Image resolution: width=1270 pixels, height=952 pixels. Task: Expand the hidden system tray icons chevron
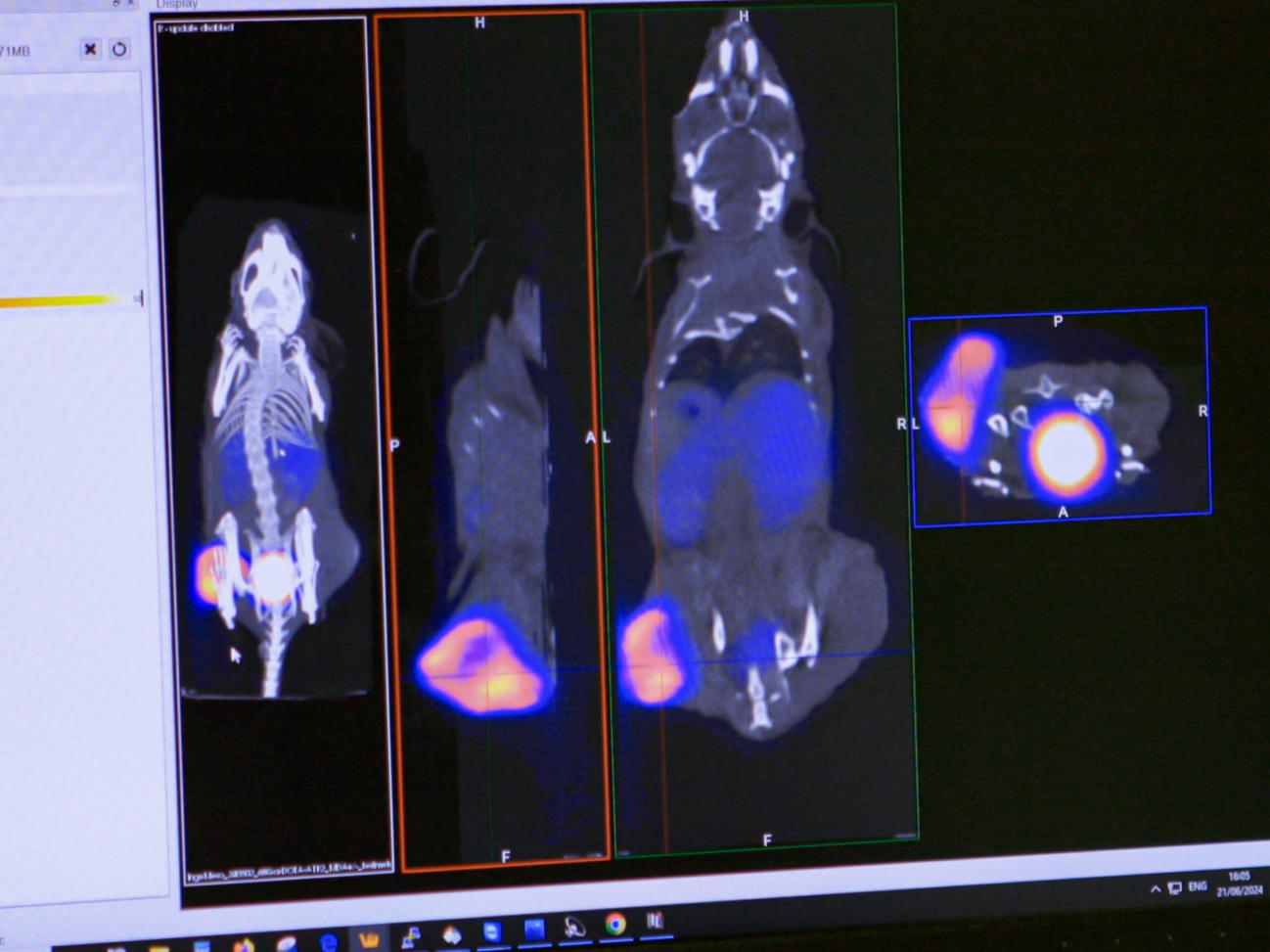(1156, 888)
